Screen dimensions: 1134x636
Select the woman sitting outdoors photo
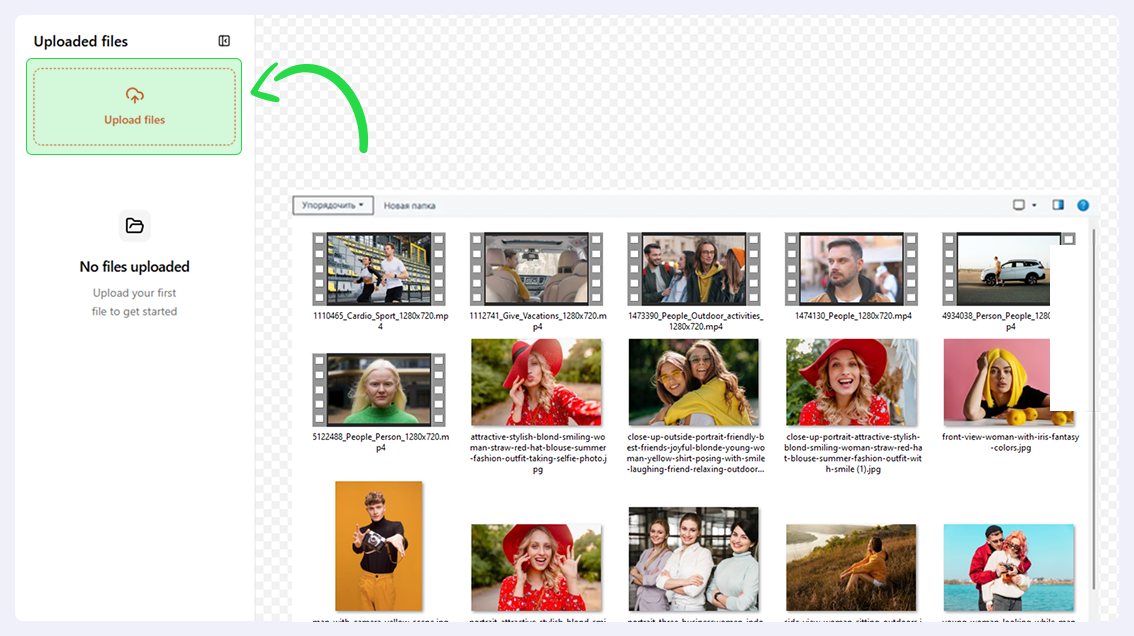pyautogui.click(x=852, y=568)
